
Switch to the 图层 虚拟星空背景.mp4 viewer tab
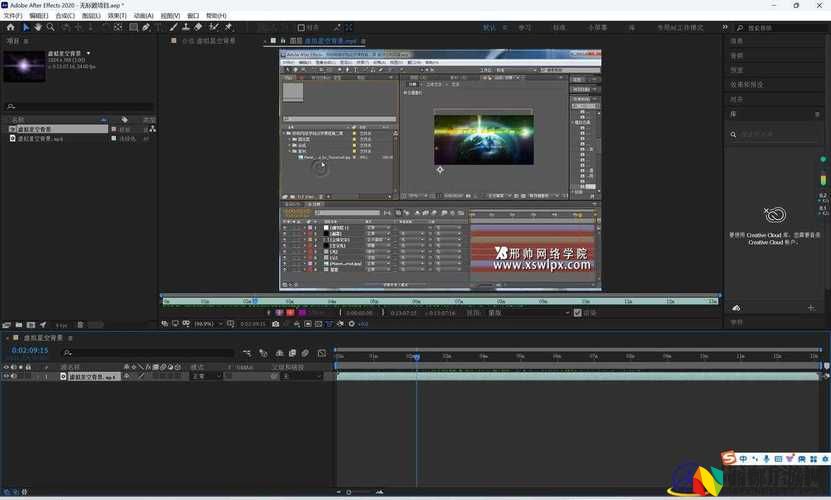coord(323,41)
